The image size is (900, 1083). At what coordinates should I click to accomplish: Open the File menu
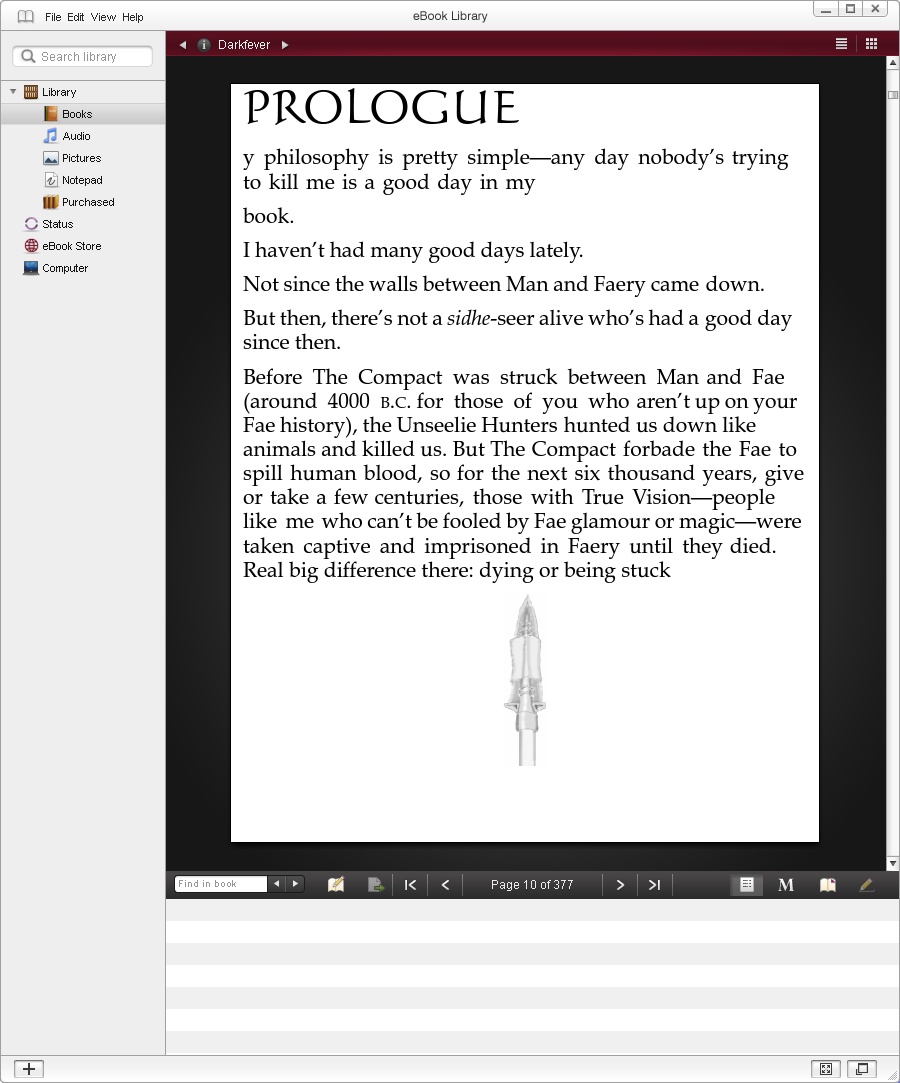click(x=52, y=17)
